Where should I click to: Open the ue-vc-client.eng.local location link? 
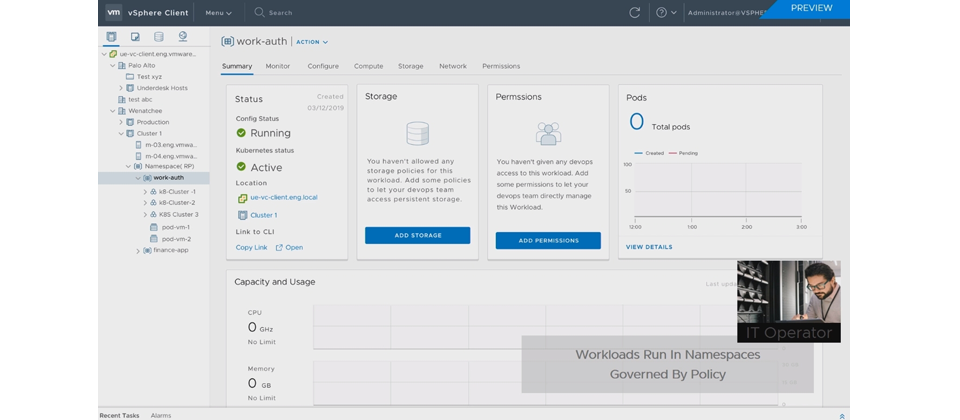pos(284,197)
